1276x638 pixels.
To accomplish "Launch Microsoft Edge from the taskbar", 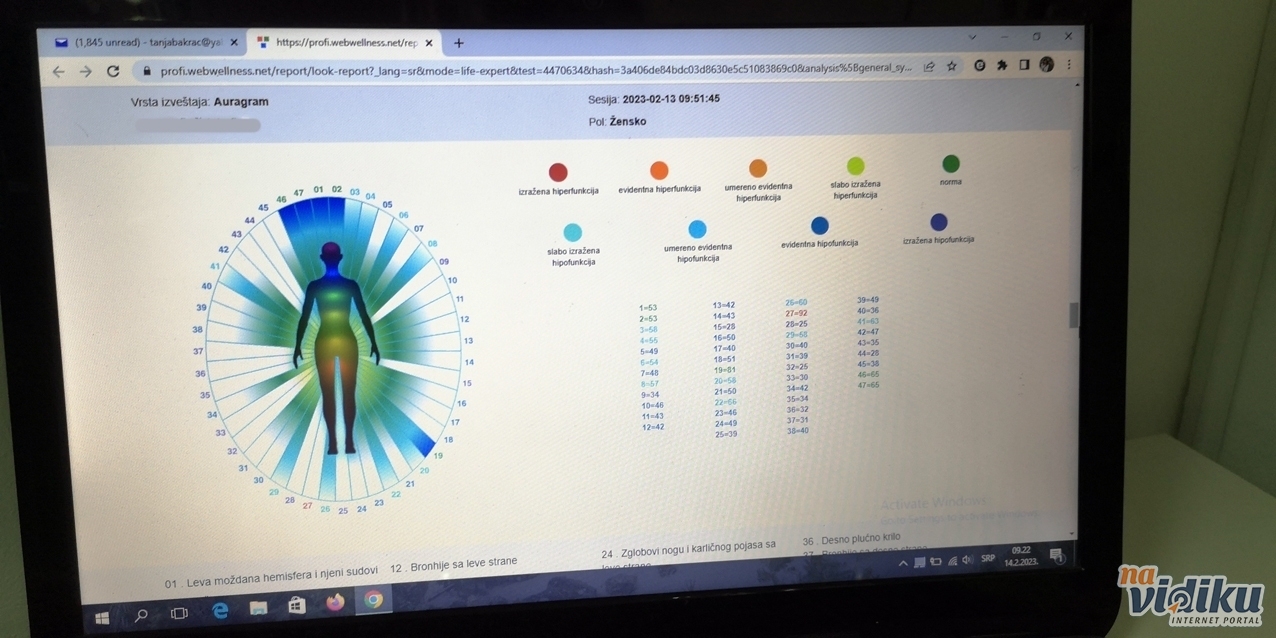I will 220,611.
